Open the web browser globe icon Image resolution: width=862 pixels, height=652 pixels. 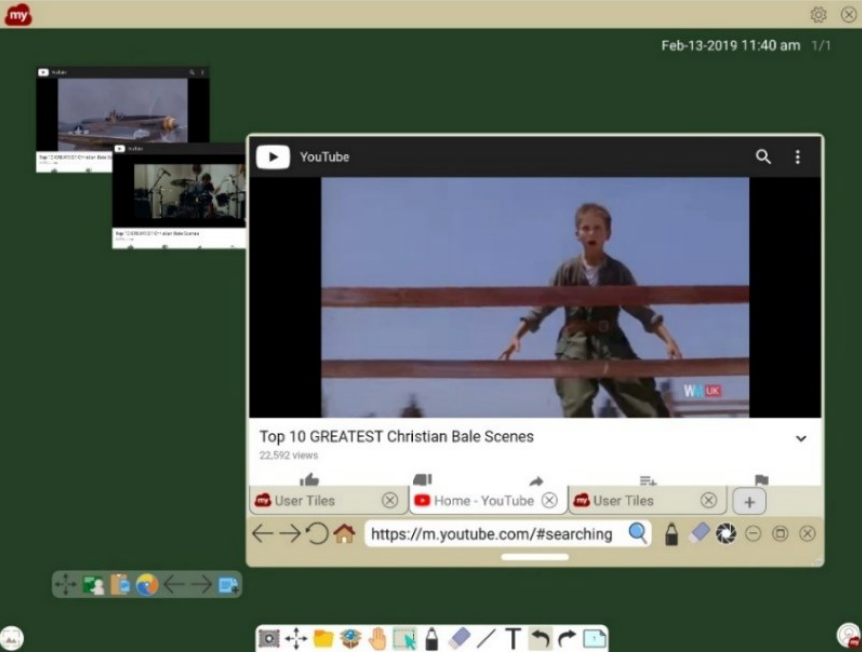click(x=147, y=585)
